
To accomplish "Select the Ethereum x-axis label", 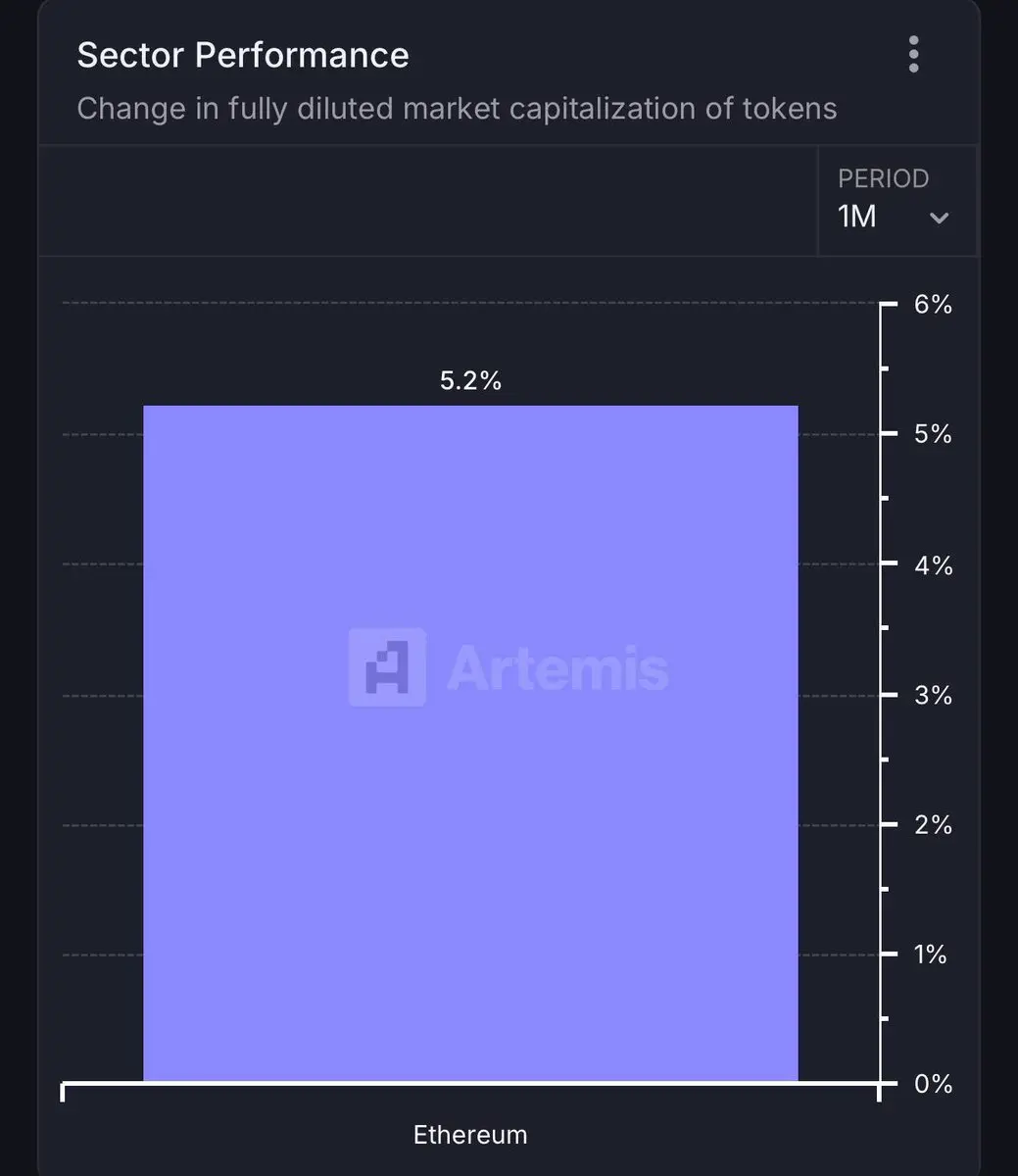I will pos(470,1135).
